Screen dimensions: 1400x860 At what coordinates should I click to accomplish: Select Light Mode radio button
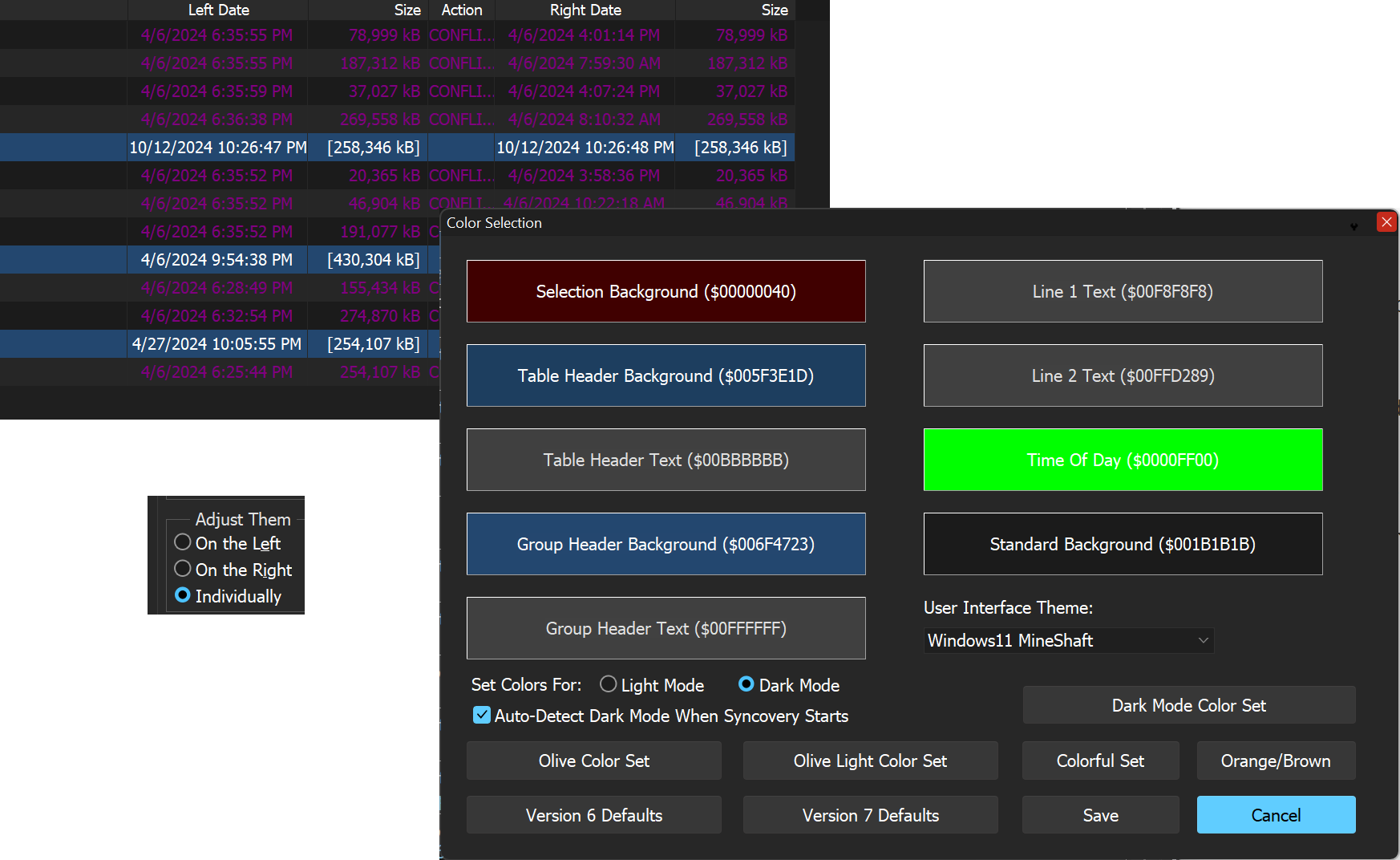[x=609, y=684]
